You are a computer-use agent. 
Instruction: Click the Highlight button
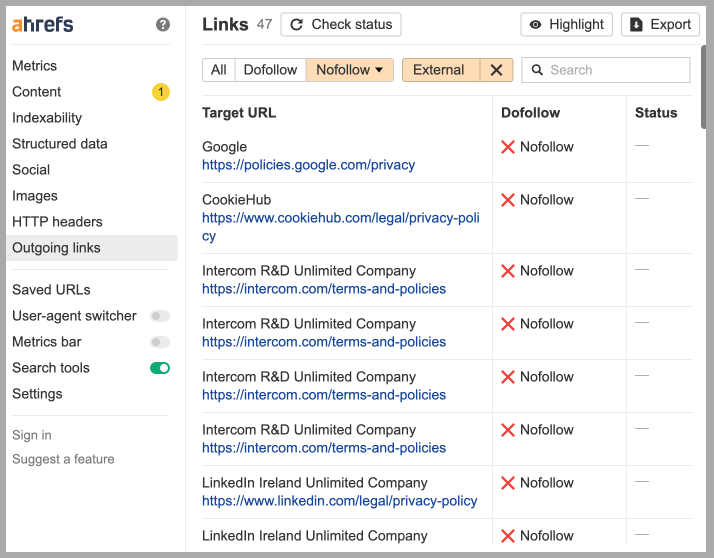pyautogui.click(x=566, y=25)
